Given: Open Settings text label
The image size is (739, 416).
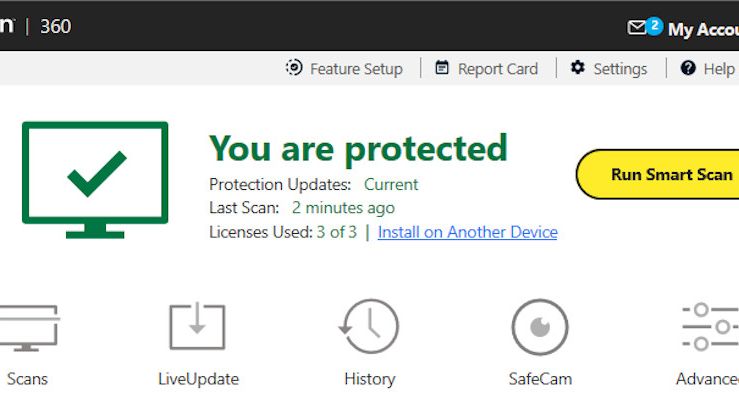Looking at the screenshot, I should click(x=620, y=69).
